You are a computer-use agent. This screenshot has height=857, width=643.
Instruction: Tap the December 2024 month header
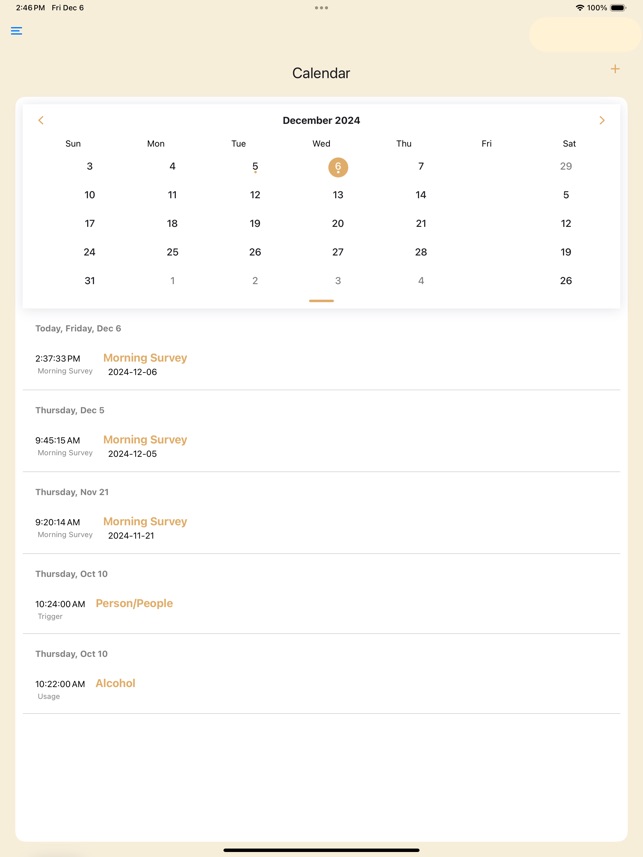321,120
